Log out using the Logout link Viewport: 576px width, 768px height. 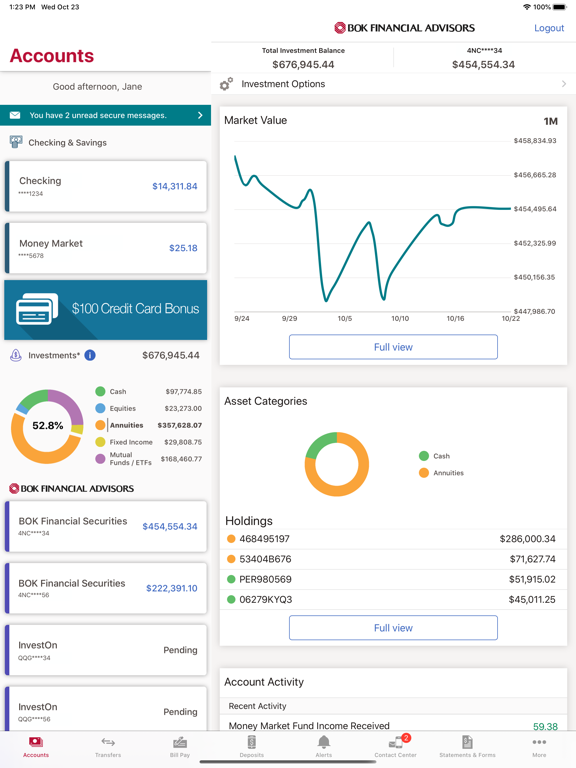pos(549,28)
